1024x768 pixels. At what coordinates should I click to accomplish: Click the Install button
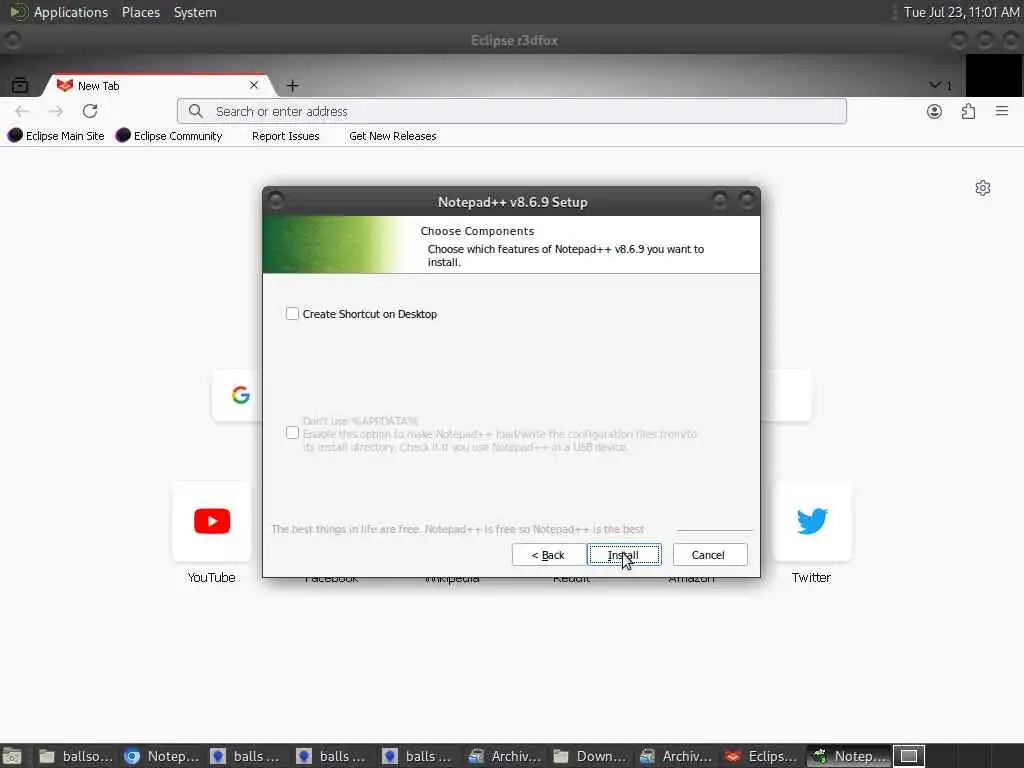(624, 555)
